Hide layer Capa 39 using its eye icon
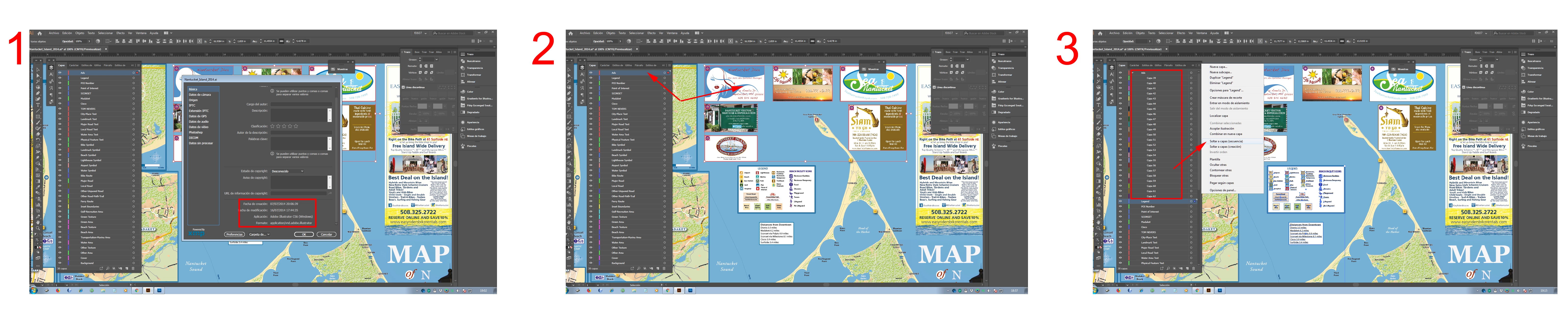The height and width of the screenshot is (310, 1568). [1120, 78]
